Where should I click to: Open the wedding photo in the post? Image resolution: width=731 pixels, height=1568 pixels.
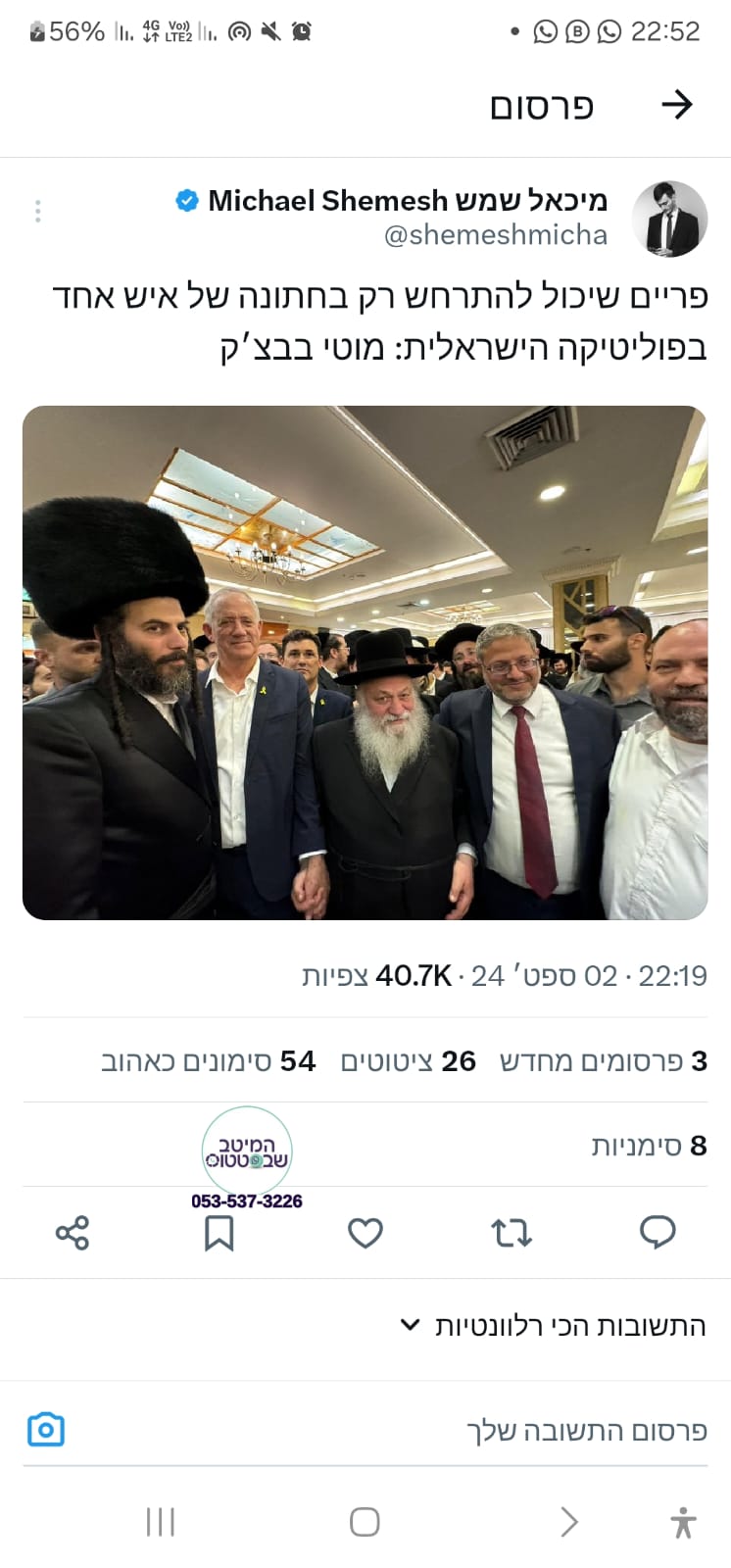point(365,662)
